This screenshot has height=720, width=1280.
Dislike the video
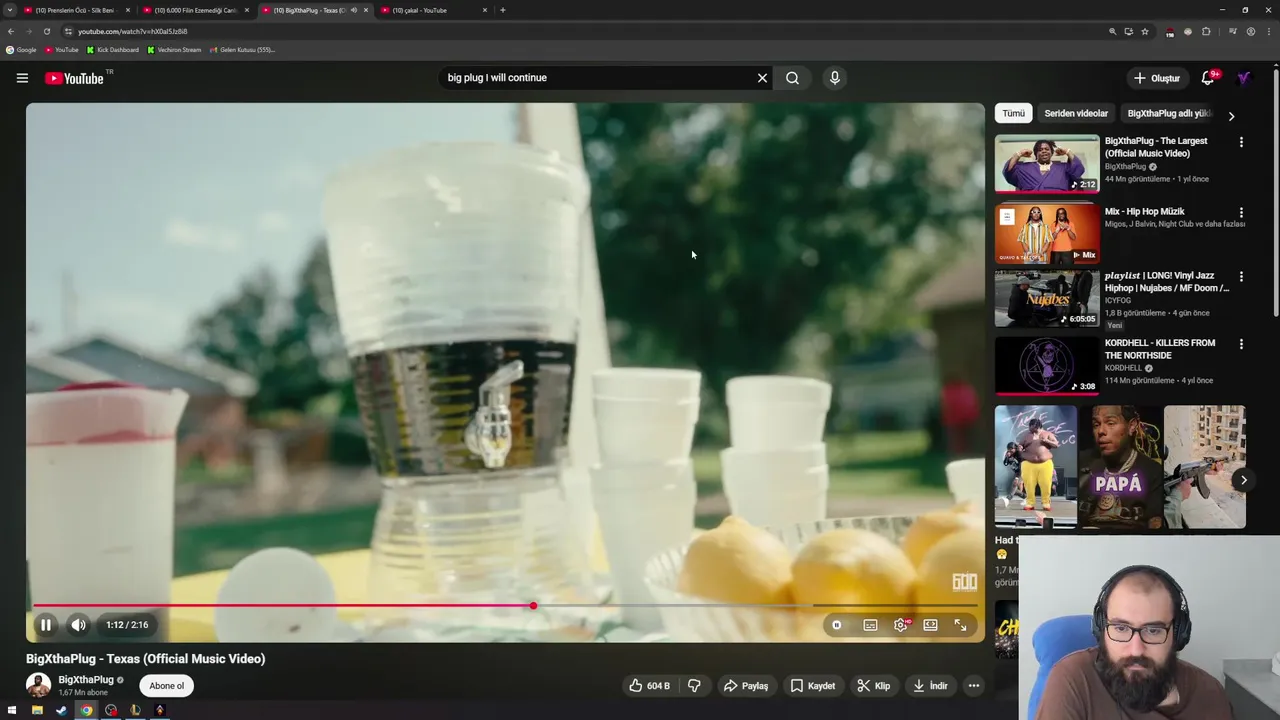[694, 686]
